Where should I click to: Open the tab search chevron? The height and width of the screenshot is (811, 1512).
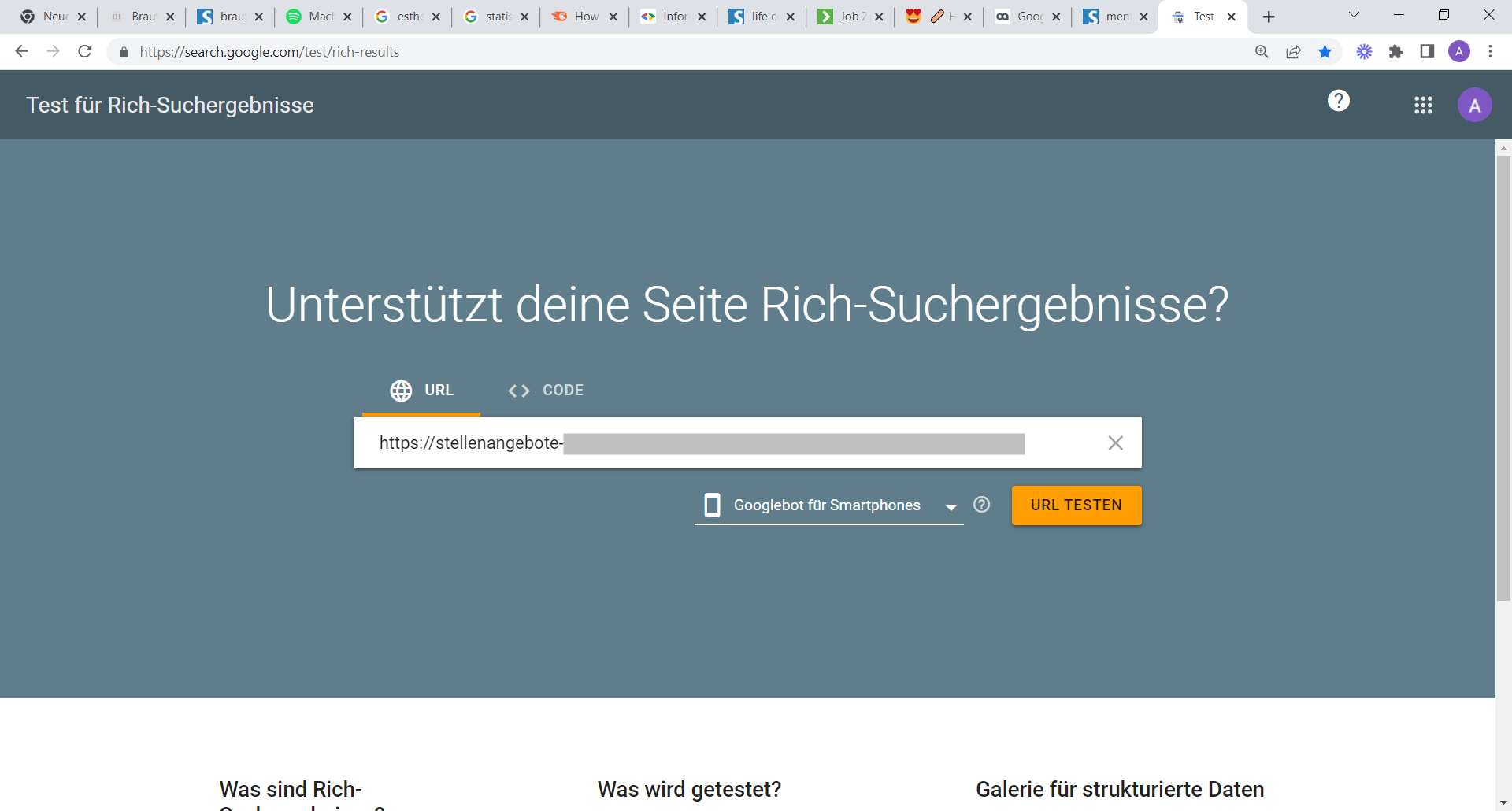click(x=1354, y=16)
